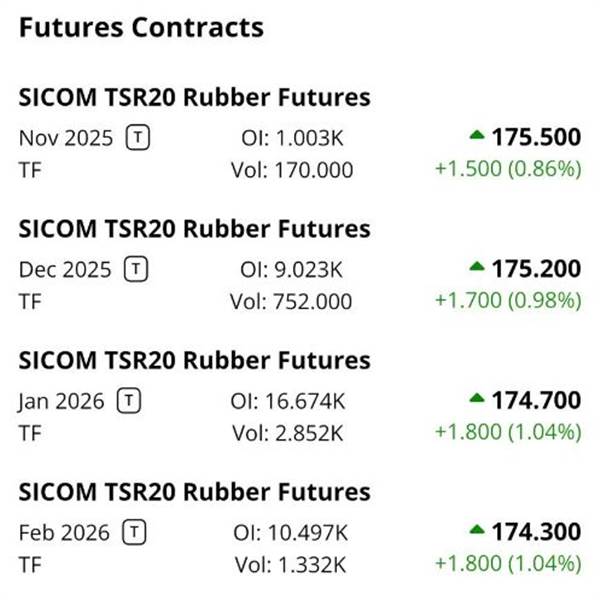
Task: Select the Jan 2026 price 174.700
Action: click(x=536, y=401)
